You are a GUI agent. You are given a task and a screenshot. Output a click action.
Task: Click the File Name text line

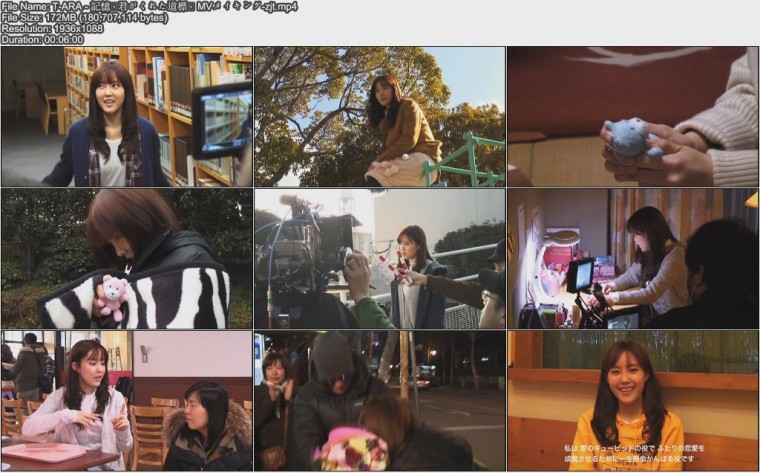pyautogui.click(x=149, y=7)
